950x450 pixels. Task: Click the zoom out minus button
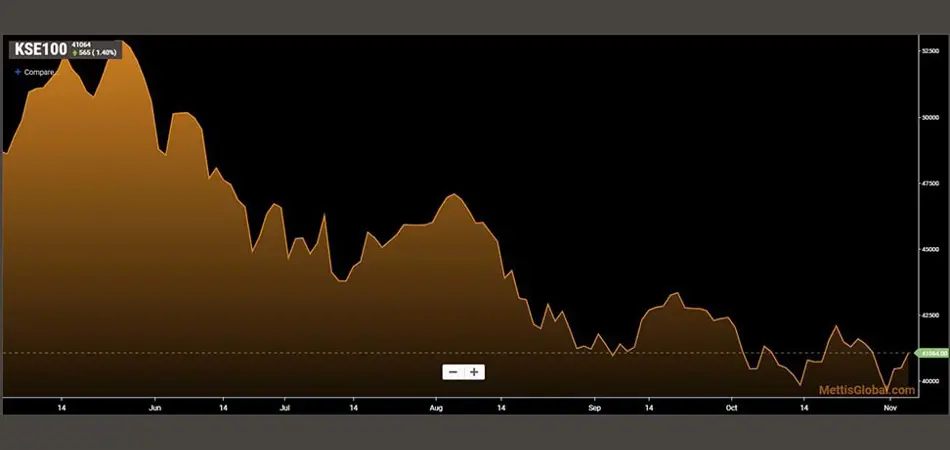pyautogui.click(x=453, y=372)
